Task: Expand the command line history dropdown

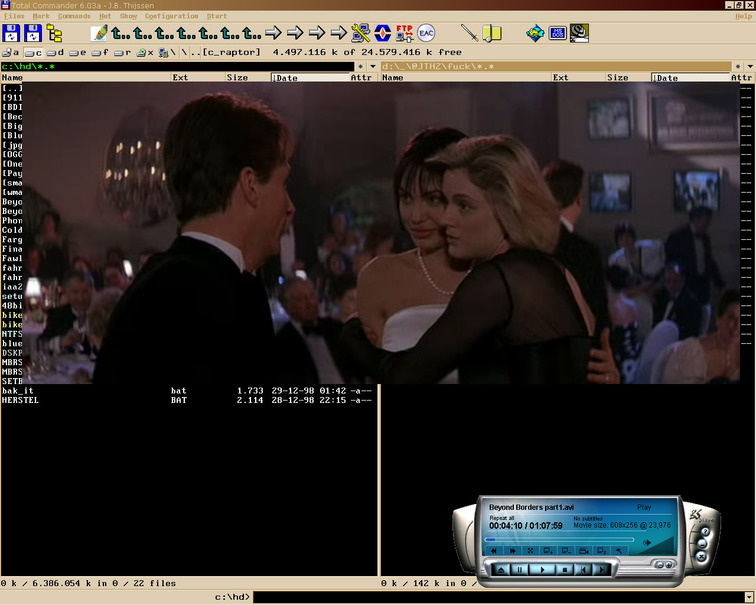Action: tap(748, 597)
